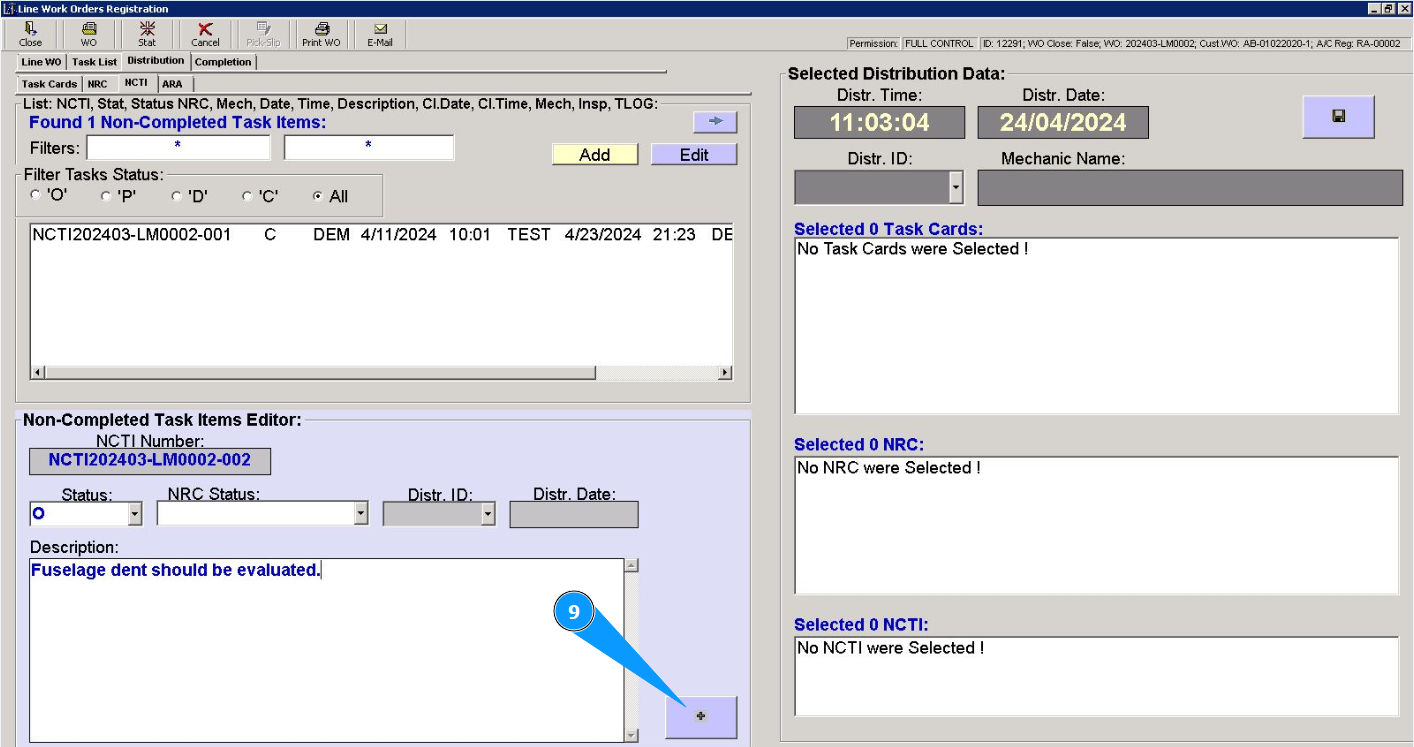Screen dimensions: 1414x747
Task: Click the task list horizontal scrollbar's left arrow
Action: pos(38,373)
